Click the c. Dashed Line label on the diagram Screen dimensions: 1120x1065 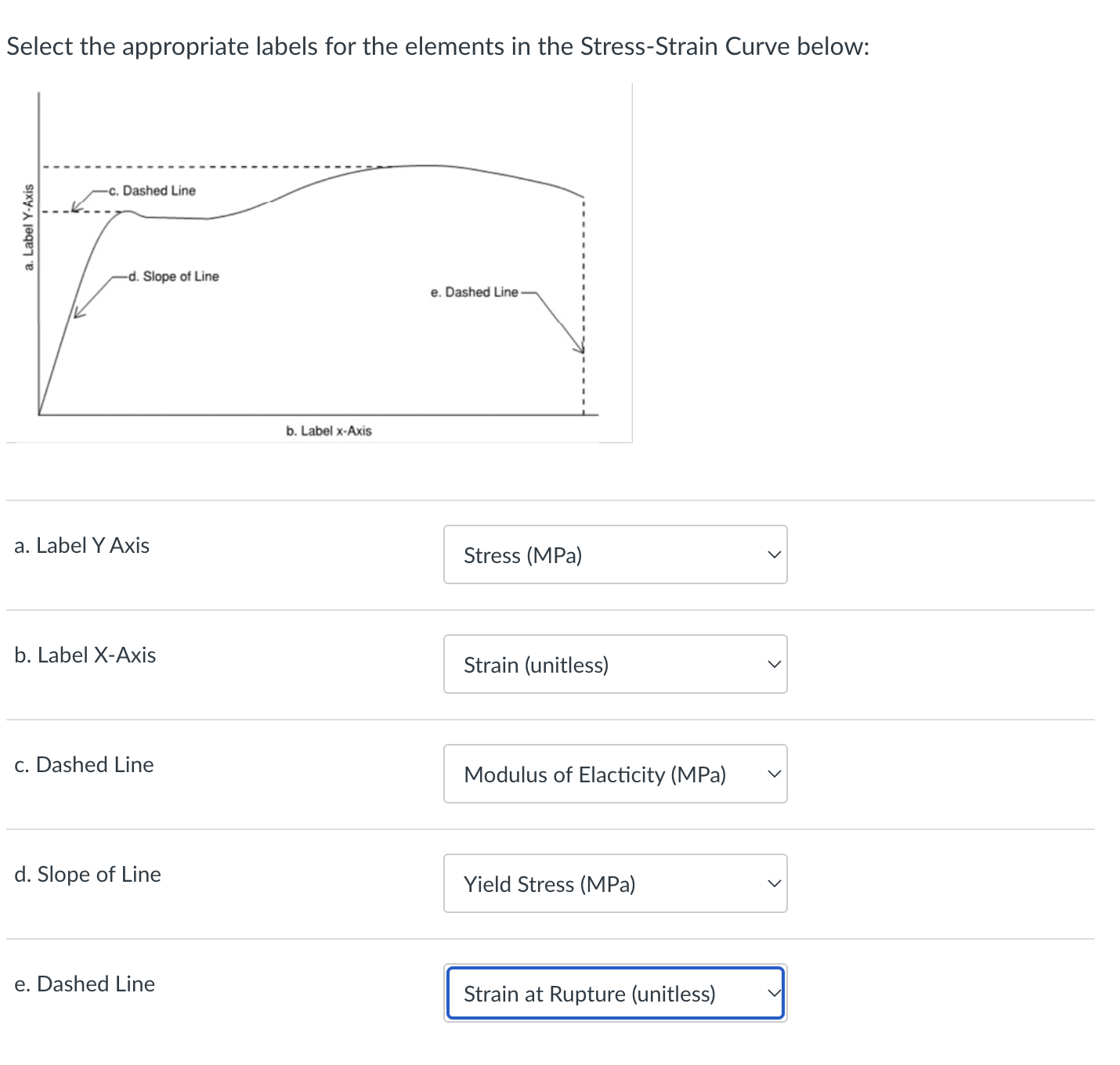[151, 190]
